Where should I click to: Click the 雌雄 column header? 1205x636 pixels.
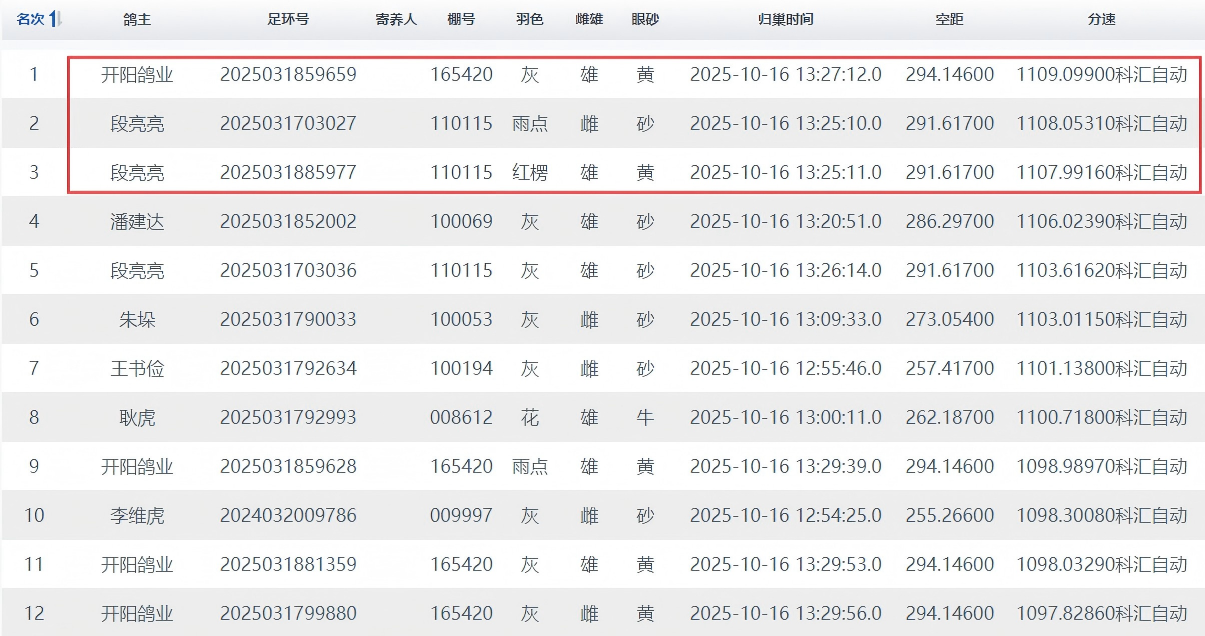pos(589,19)
